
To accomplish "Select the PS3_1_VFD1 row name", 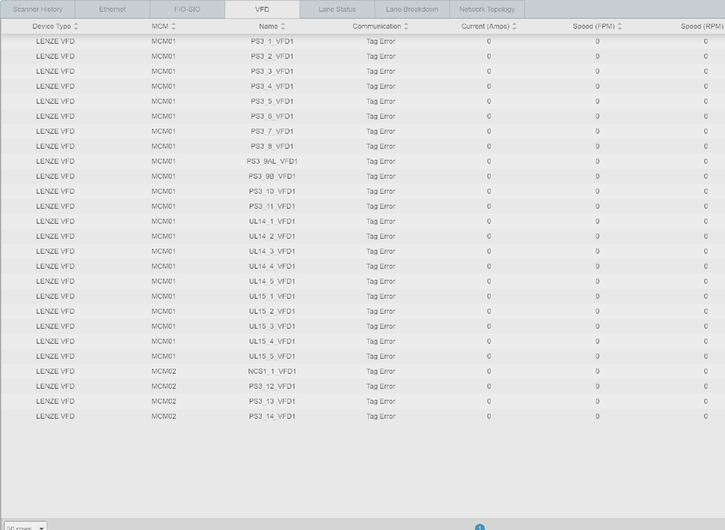I will [x=271, y=41].
